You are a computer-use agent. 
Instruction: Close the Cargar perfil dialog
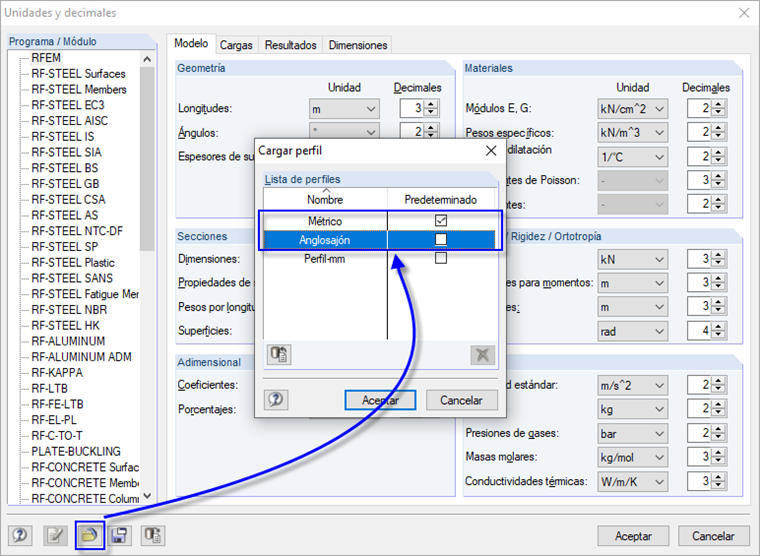click(x=491, y=151)
